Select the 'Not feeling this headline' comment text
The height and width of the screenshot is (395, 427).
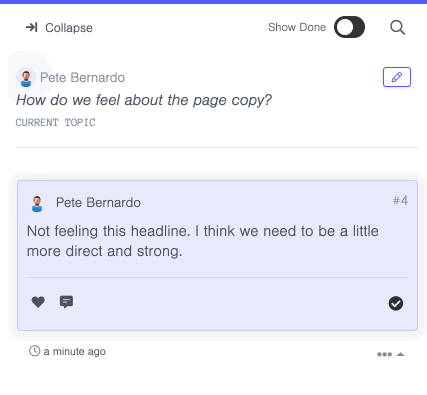(x=203, y=241)
